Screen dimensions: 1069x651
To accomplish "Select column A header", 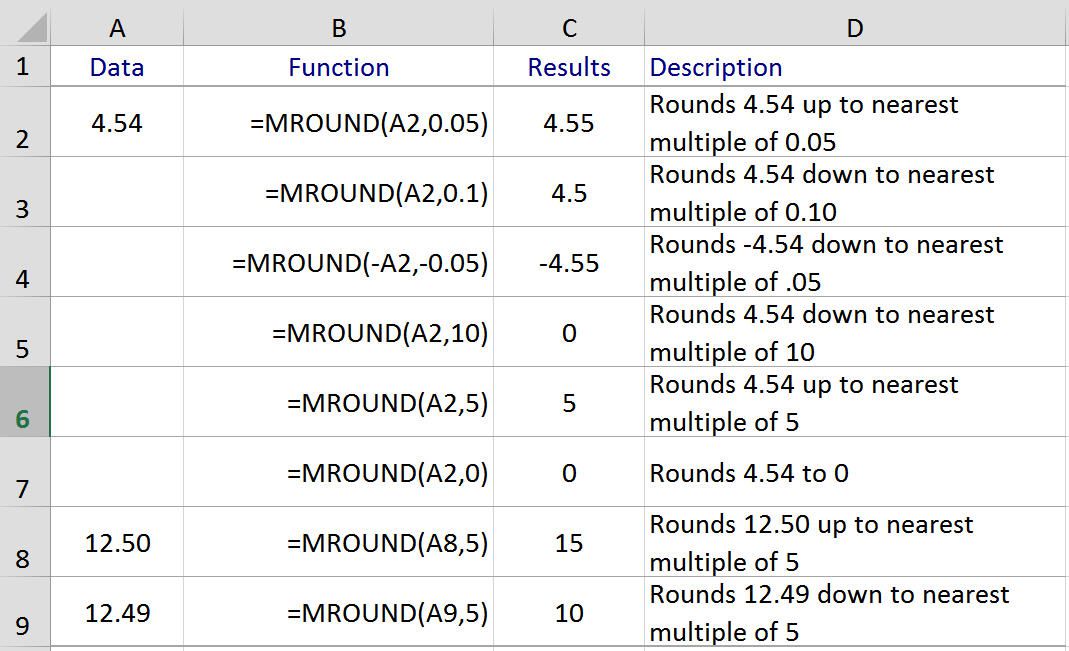I will (x=117, y=28).
